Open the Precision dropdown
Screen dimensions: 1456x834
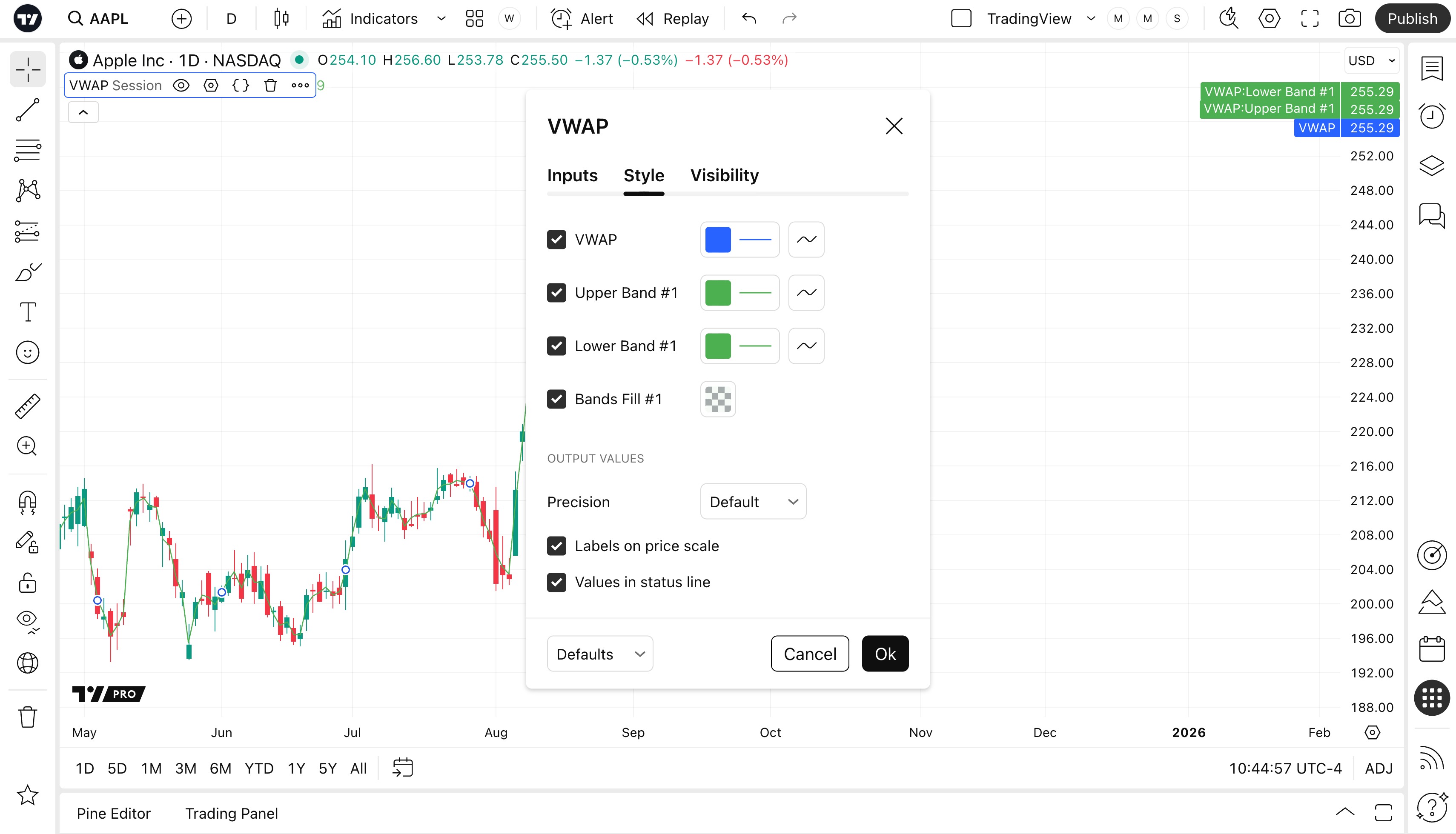753,502
